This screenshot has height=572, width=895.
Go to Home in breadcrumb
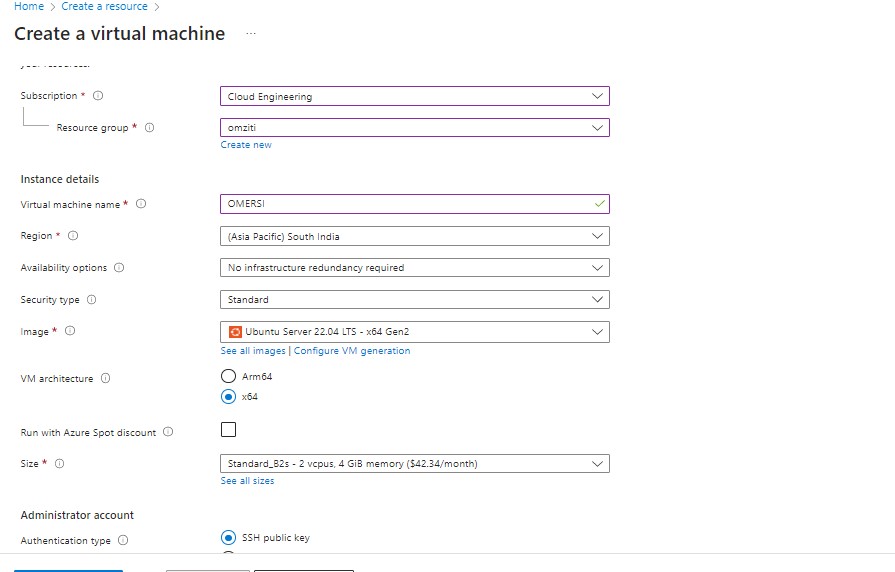point(28,7)
